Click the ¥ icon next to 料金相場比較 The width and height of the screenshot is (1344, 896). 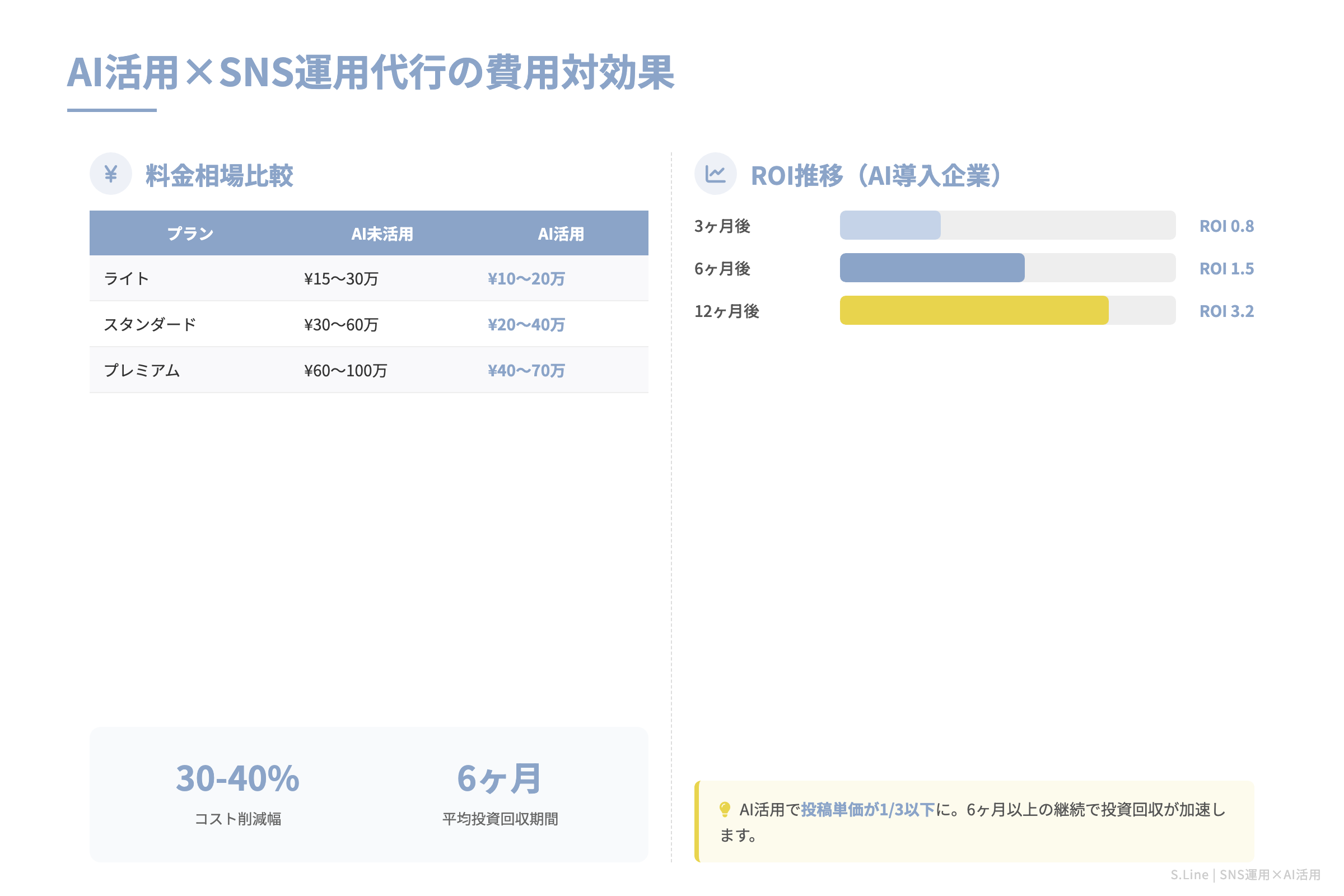110,173
